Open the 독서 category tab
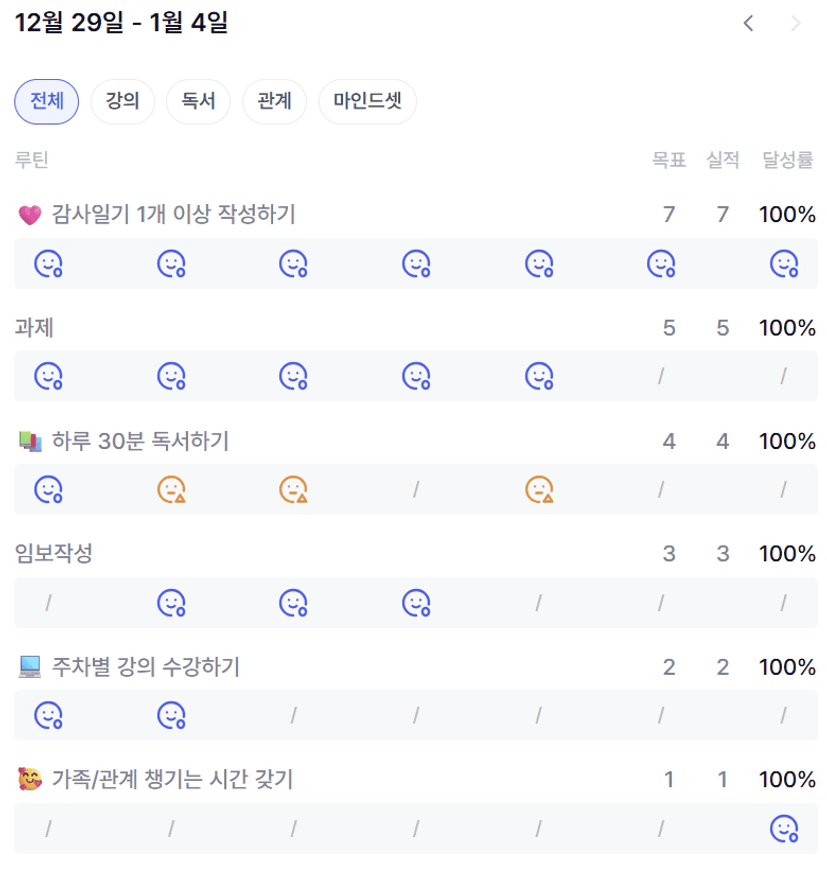This screenshot has width=827, height=887. coord(198,101)
